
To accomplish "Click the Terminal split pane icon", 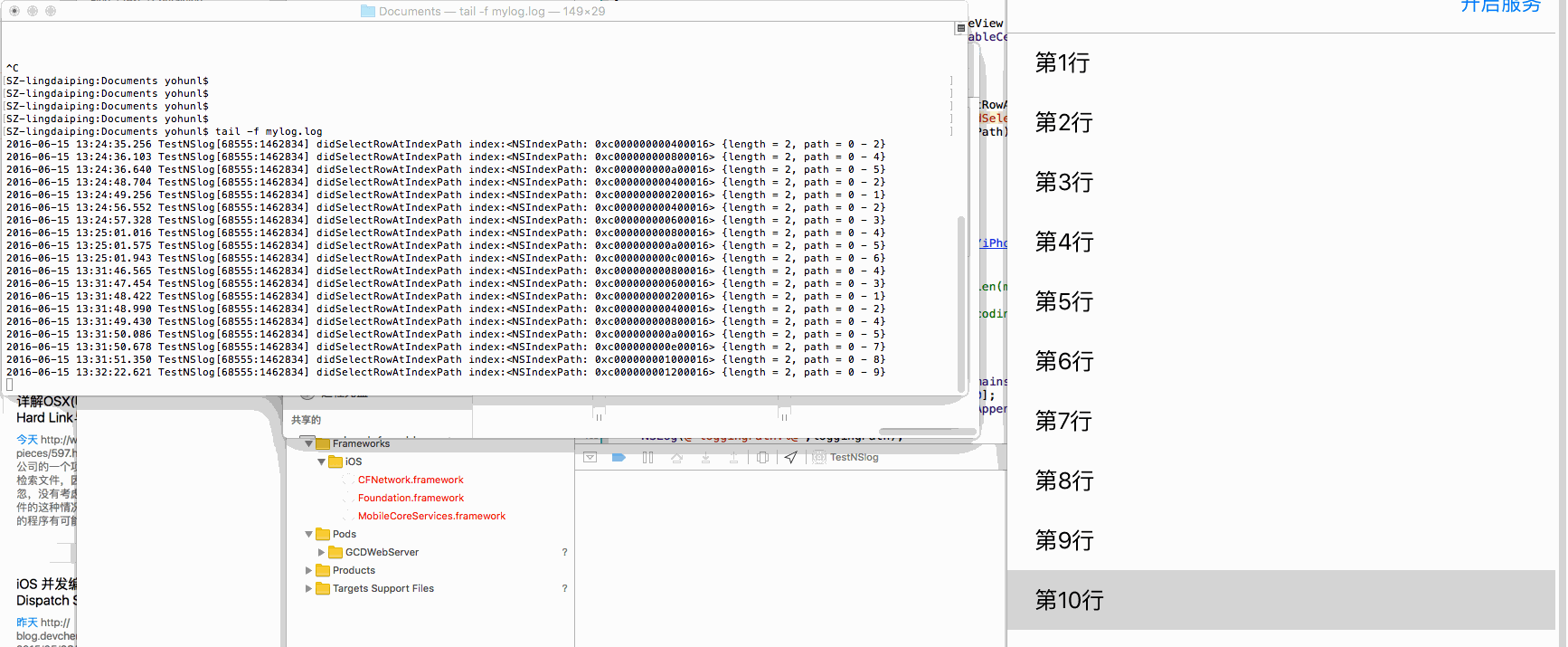I will point(960,28).
